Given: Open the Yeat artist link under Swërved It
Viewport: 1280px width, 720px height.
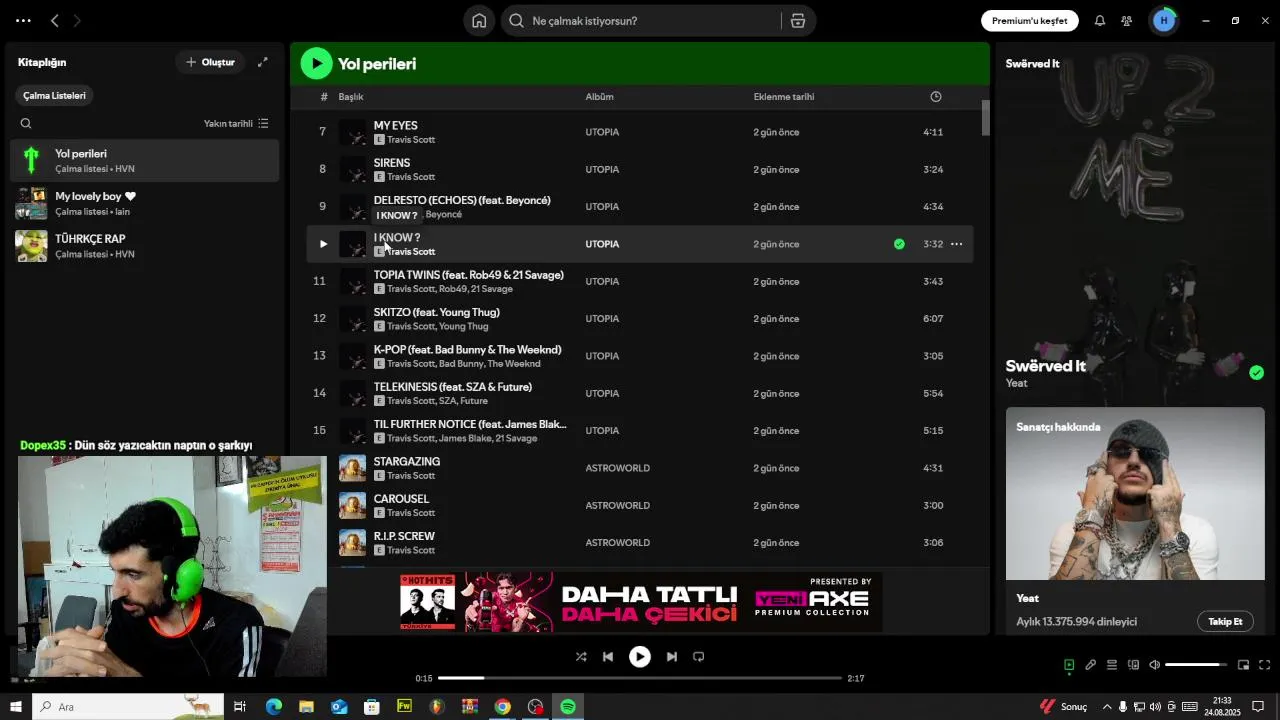Looking at the screenshot, I should click(1016, 383).
